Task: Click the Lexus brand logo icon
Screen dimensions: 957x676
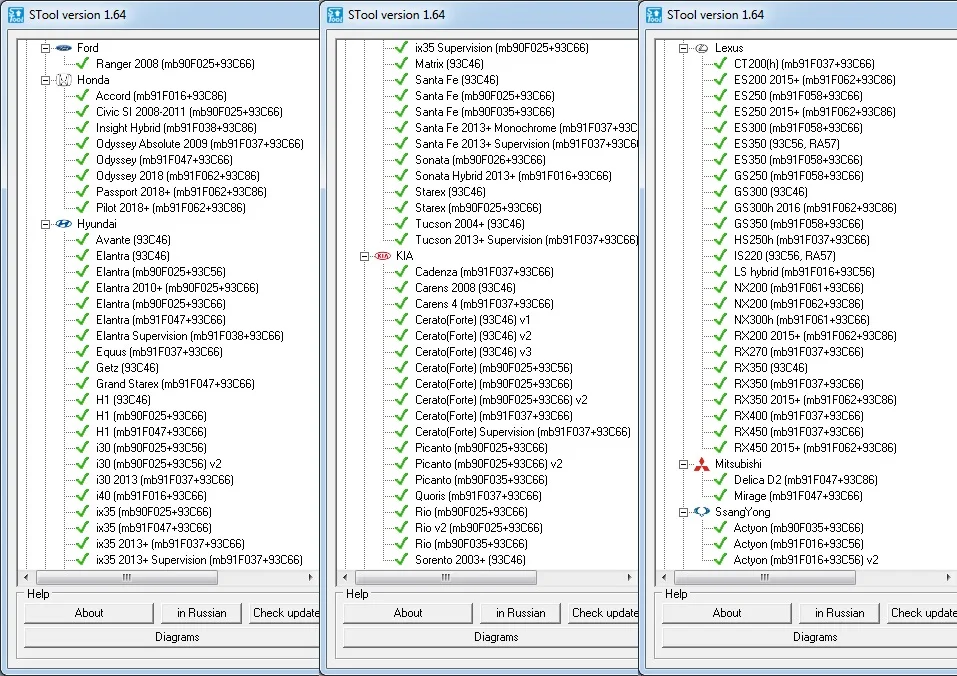Action: (x=702, y=48)
